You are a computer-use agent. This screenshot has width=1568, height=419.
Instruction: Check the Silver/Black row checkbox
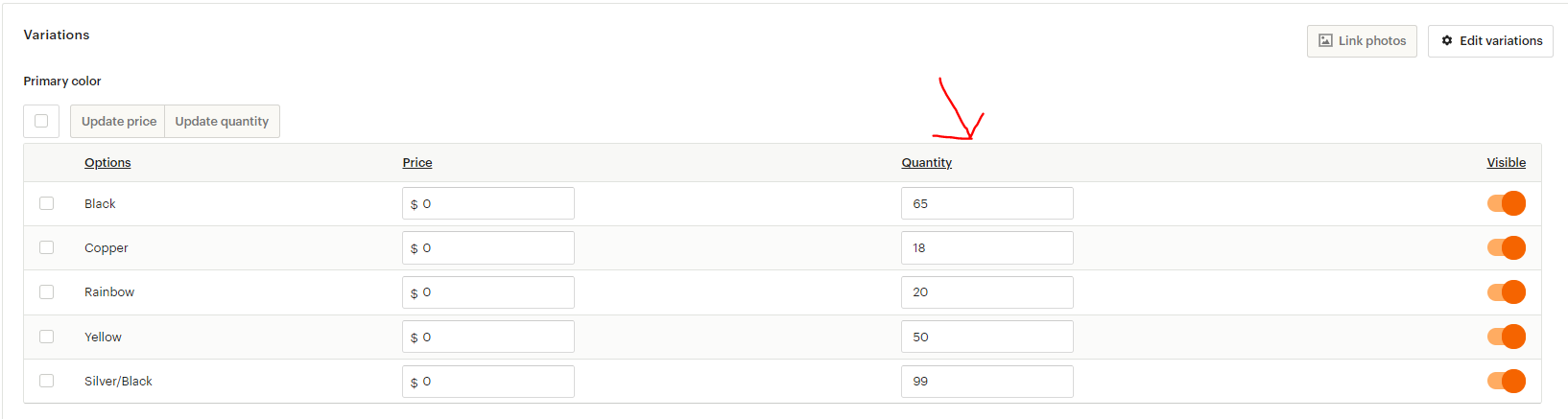(46, 381)
